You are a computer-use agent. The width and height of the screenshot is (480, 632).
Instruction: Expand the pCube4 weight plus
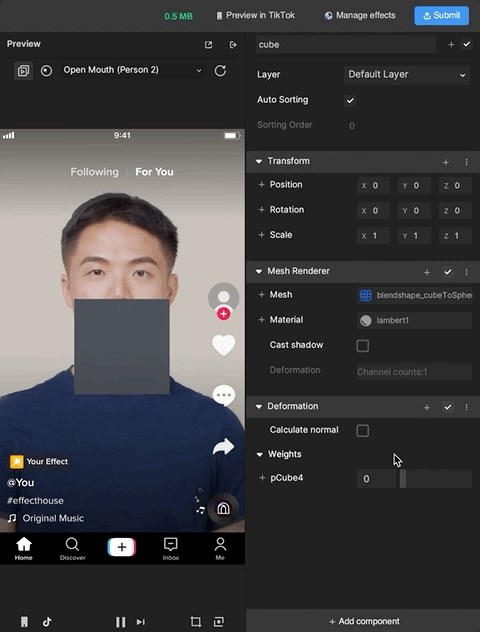click(x=262, y=478)
